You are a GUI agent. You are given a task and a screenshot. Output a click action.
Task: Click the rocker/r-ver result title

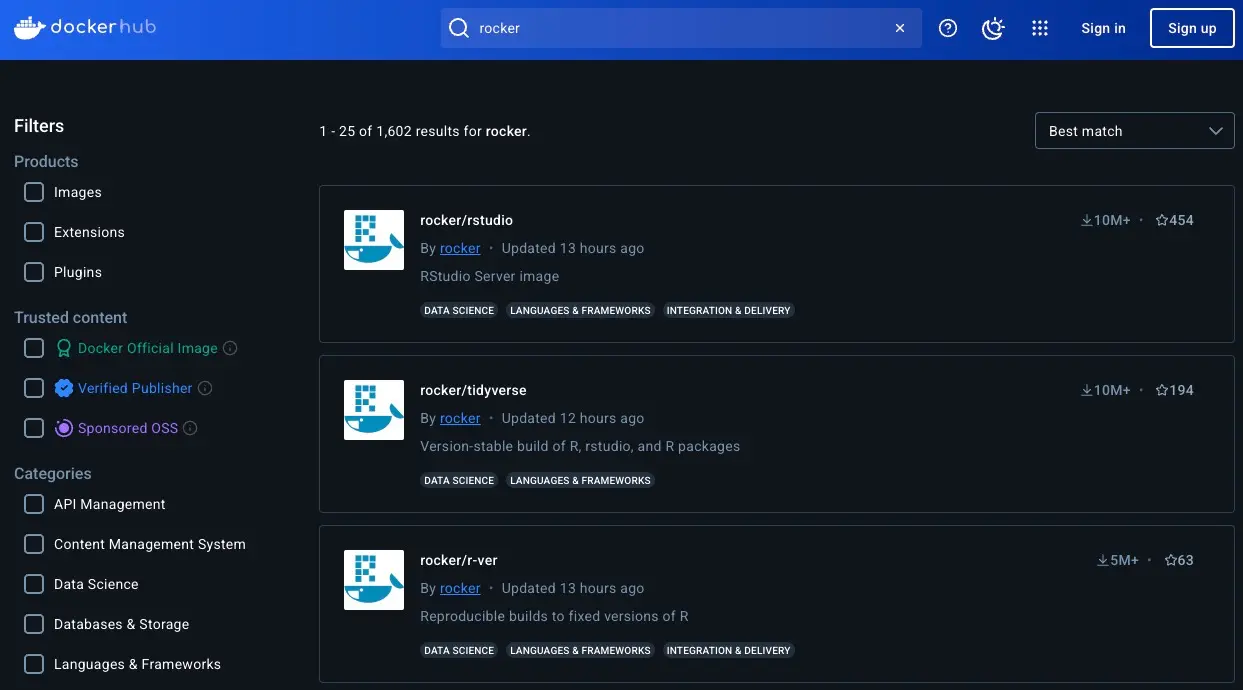click(458, 560)
